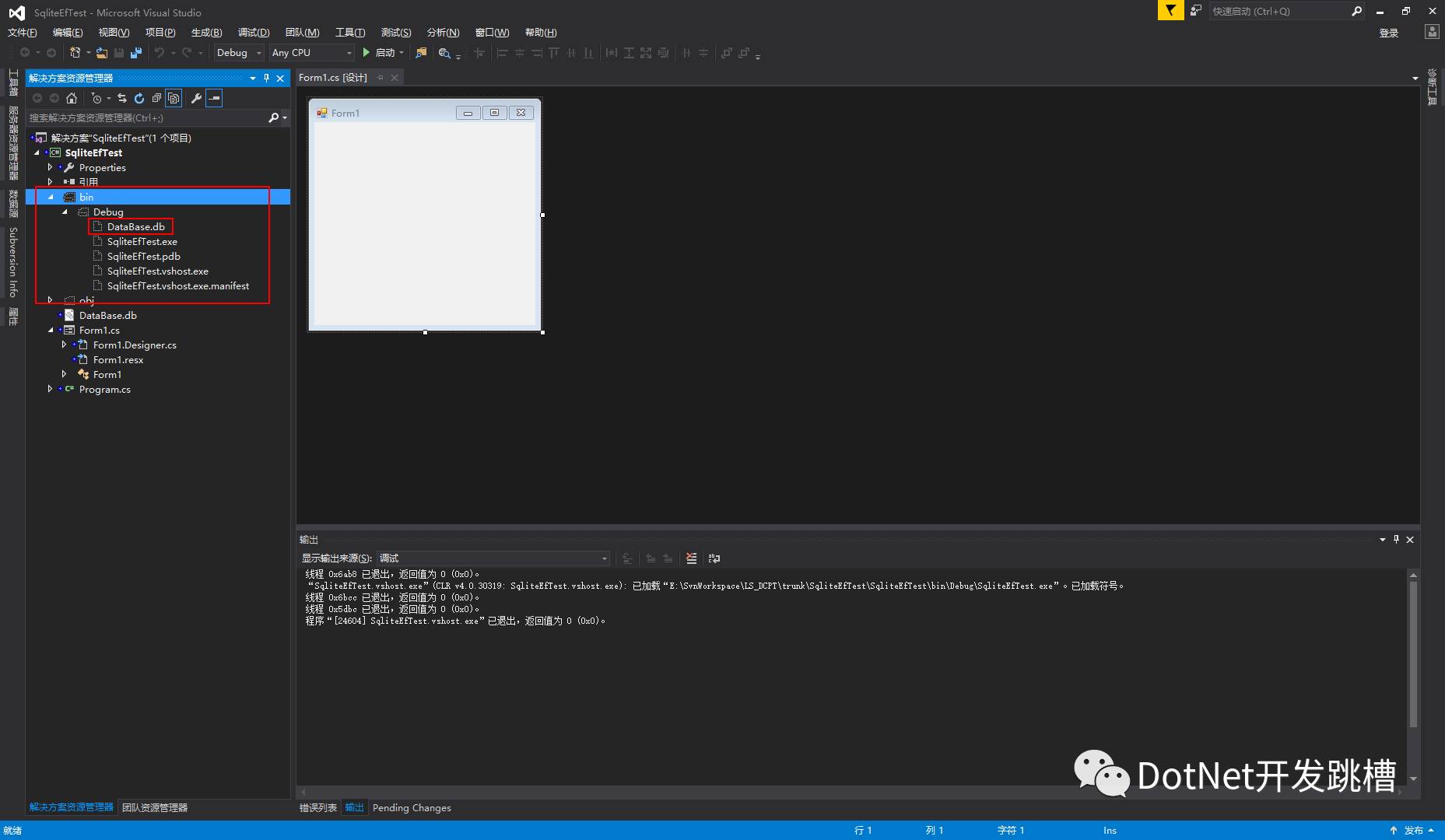
Task: Open the Start button dropdown arrow
Action: tap(402, 53)
